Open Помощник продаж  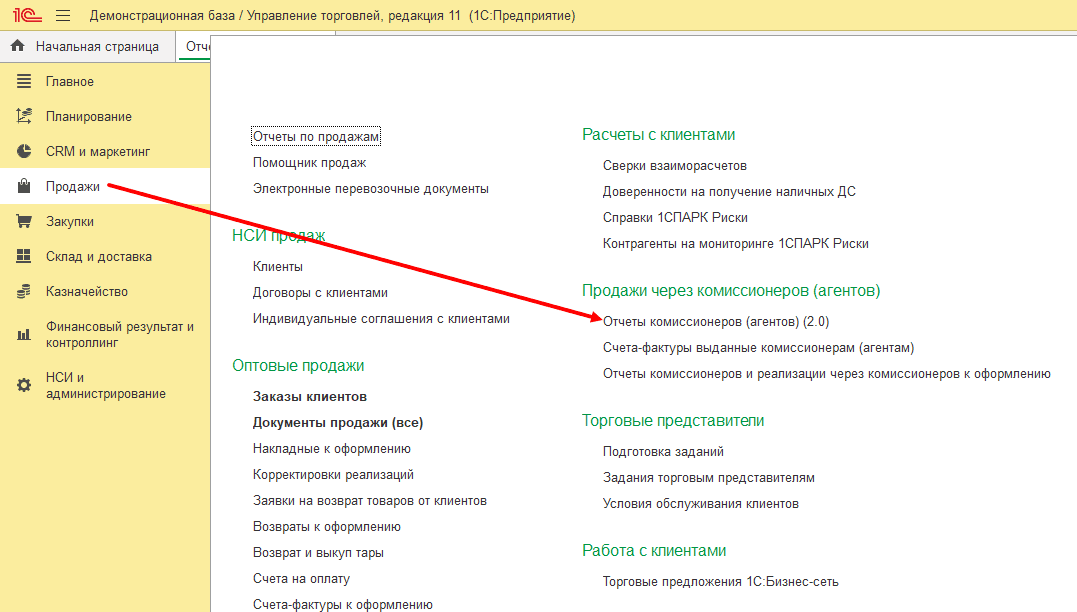(309, 163)
